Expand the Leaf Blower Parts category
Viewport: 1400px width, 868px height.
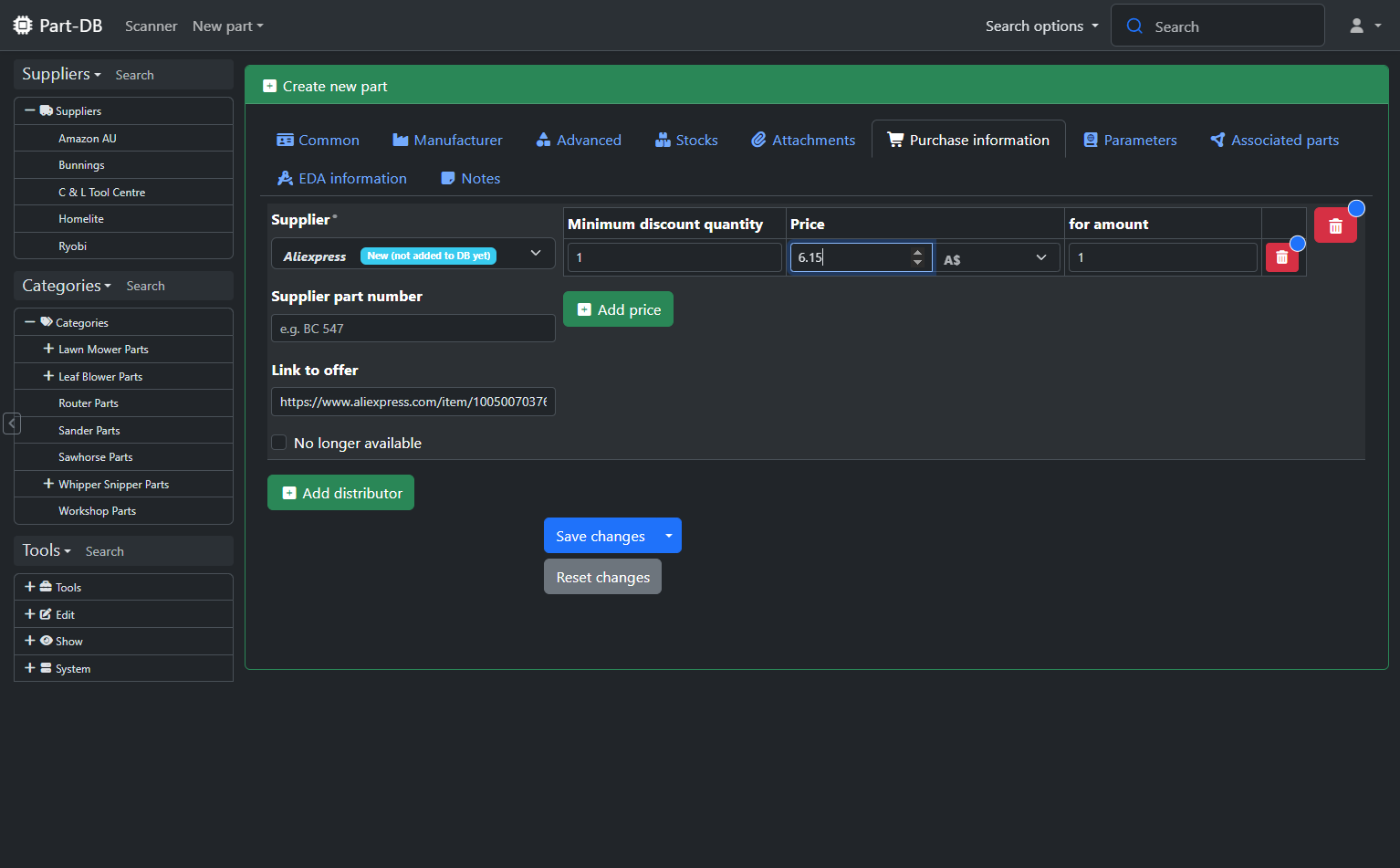(x=48, y=376)
